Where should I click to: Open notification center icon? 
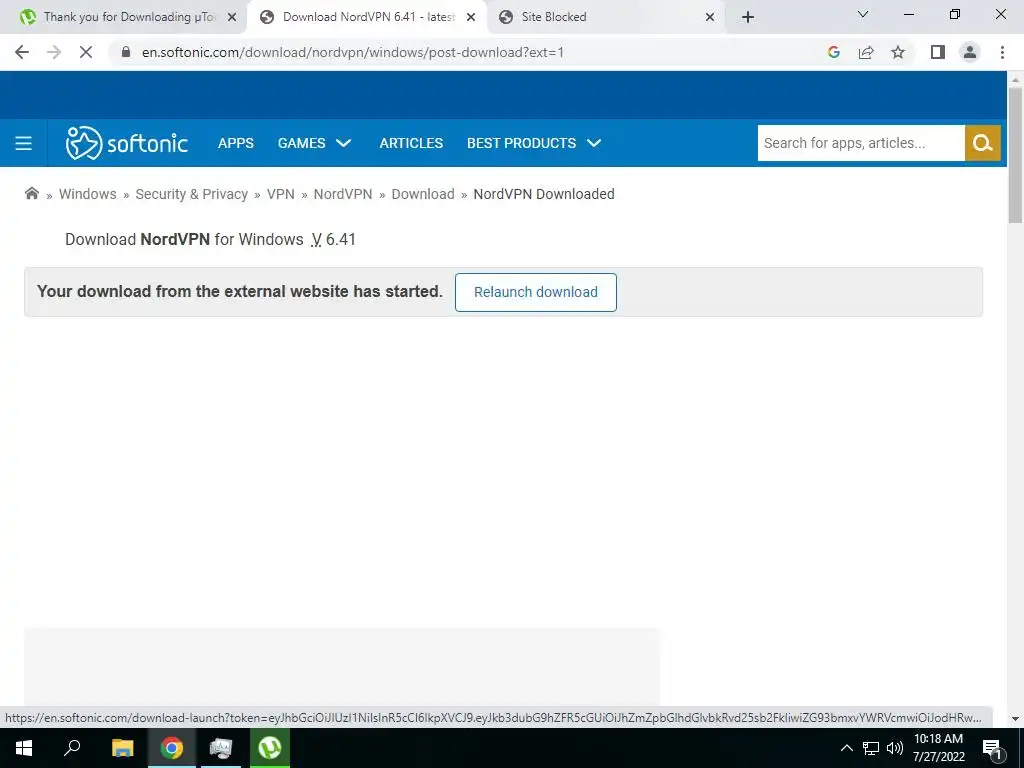click(992, 748)
